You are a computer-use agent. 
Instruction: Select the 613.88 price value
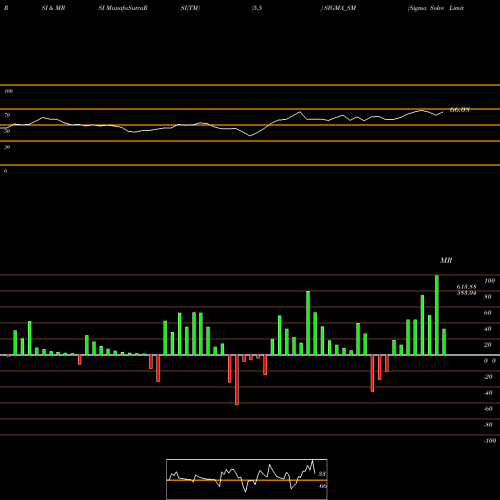click(466, 287)
